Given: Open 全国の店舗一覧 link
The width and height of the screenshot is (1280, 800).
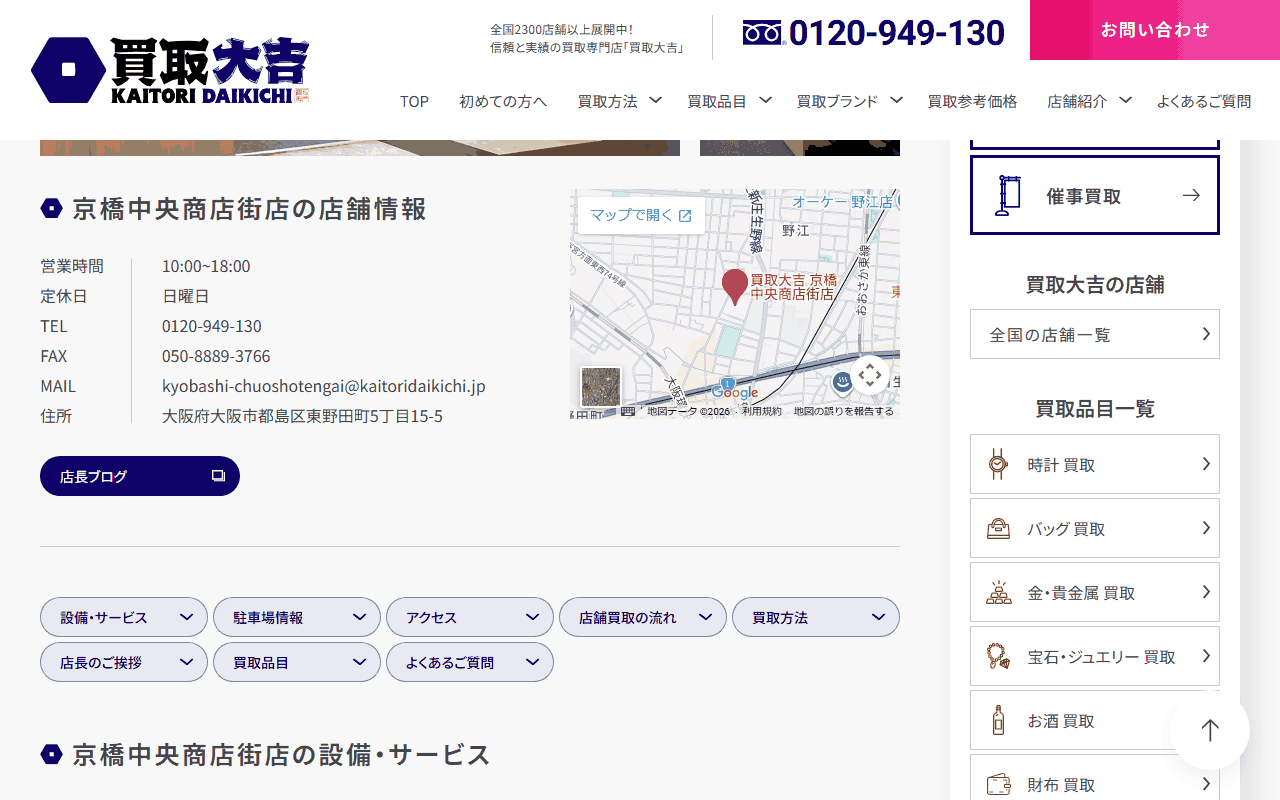Looking at the screenshot, I should [1095, 334].
